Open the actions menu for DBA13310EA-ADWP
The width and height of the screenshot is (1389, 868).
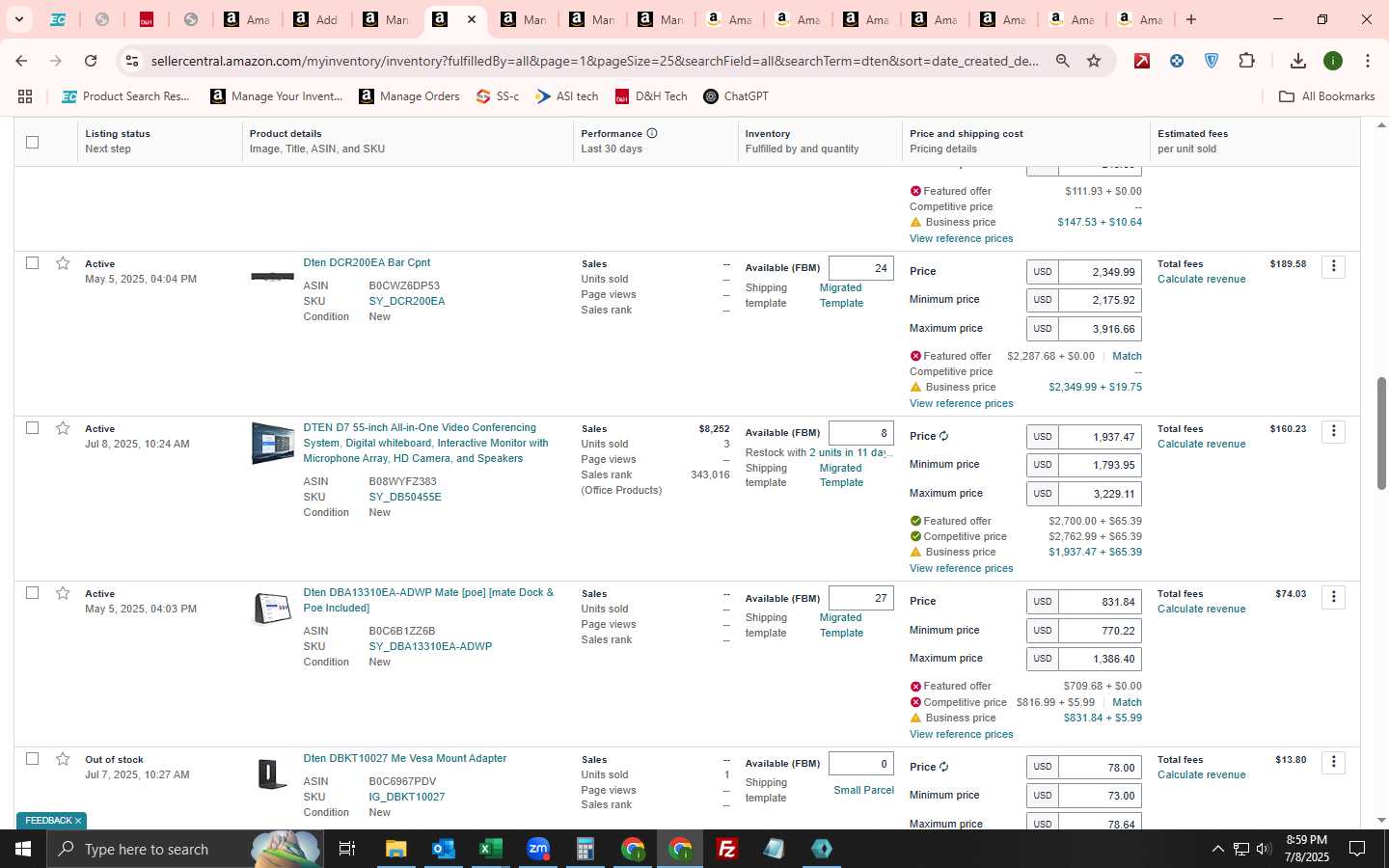(1333, 596)
